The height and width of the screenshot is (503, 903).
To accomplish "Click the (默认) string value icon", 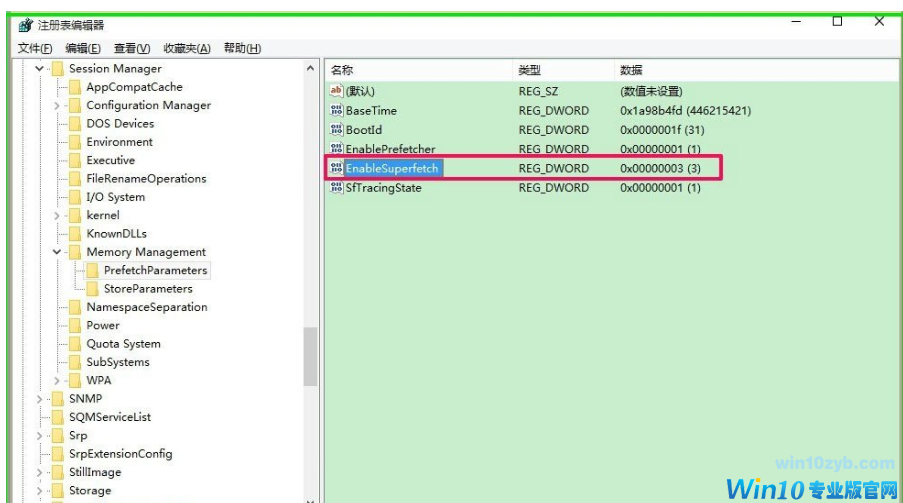I will [336, 90].
